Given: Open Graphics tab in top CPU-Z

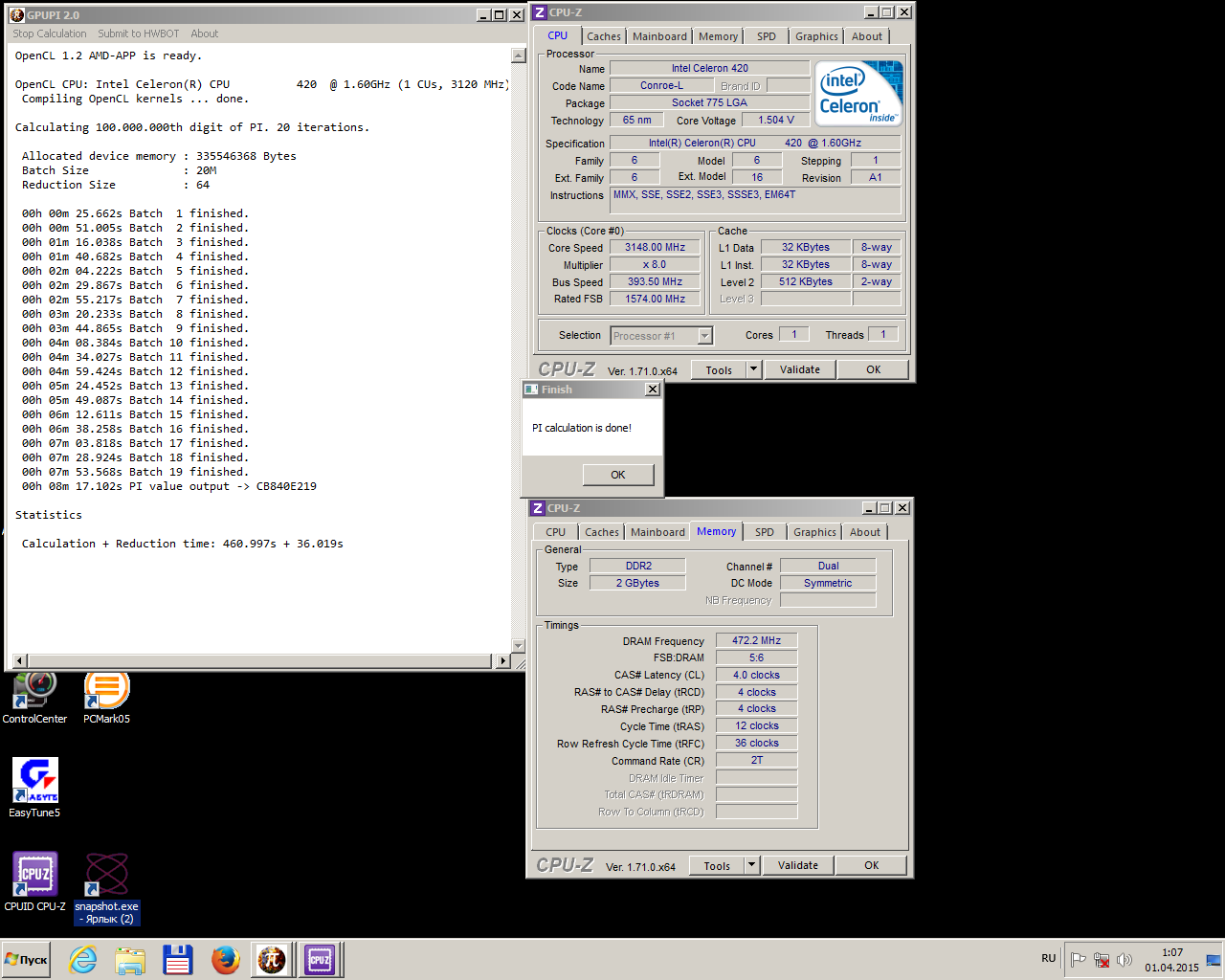Looking at the screenshot, I should [817, 36].
